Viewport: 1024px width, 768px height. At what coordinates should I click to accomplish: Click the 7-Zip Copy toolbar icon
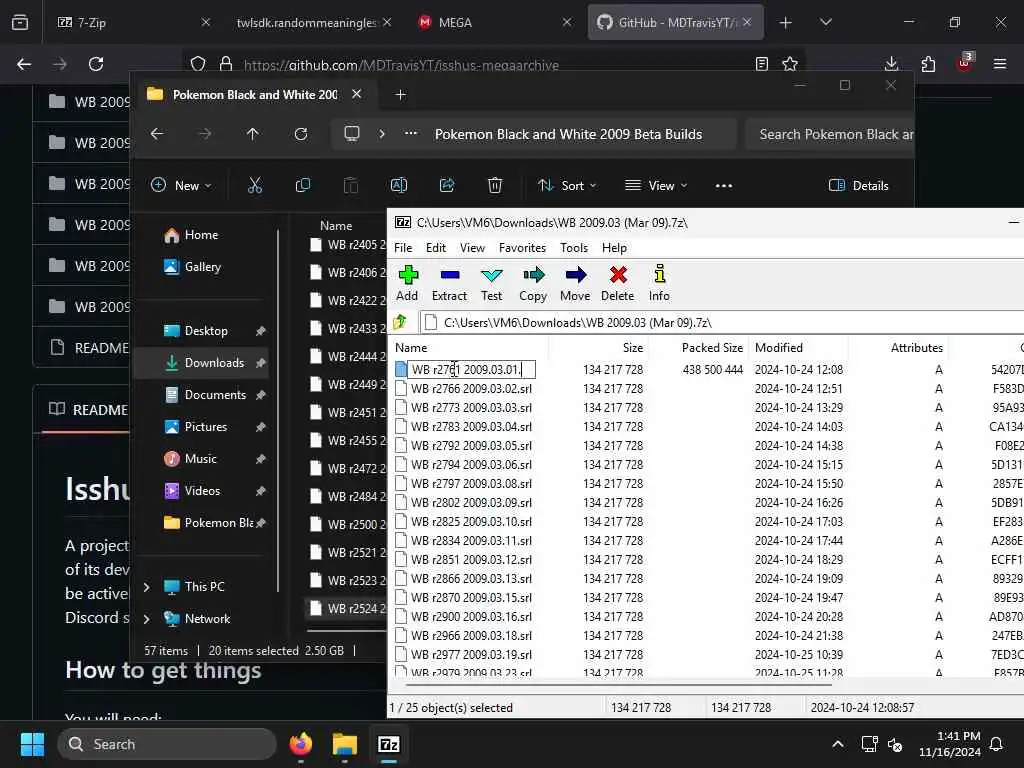pos(534,275)
